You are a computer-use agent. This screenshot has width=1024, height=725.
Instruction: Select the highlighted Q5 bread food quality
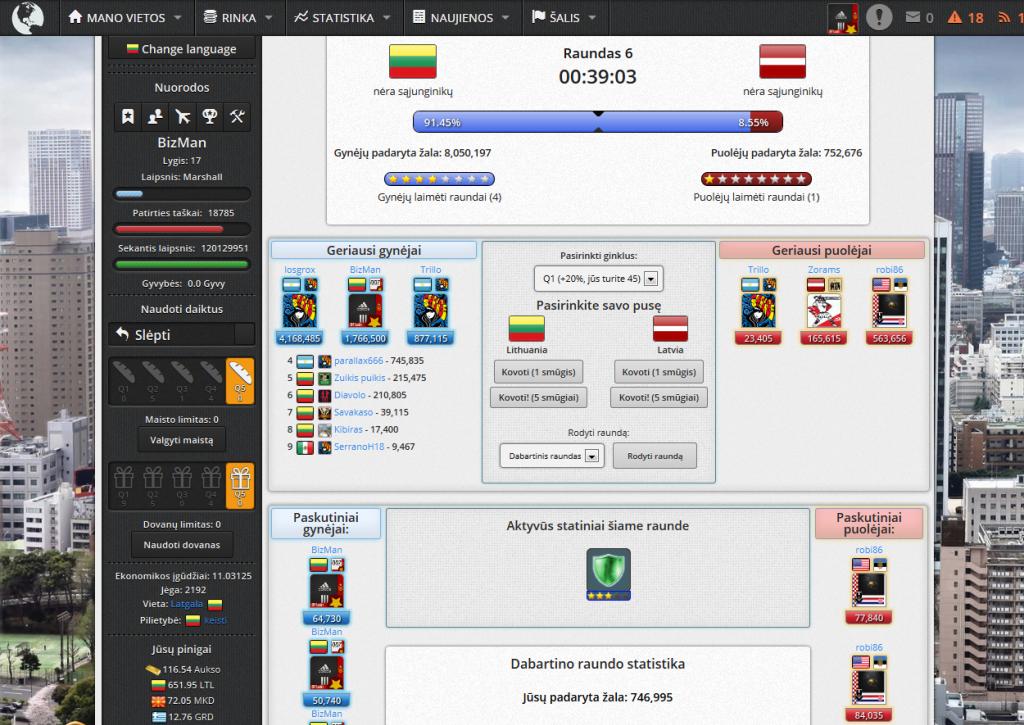(240, 381)
